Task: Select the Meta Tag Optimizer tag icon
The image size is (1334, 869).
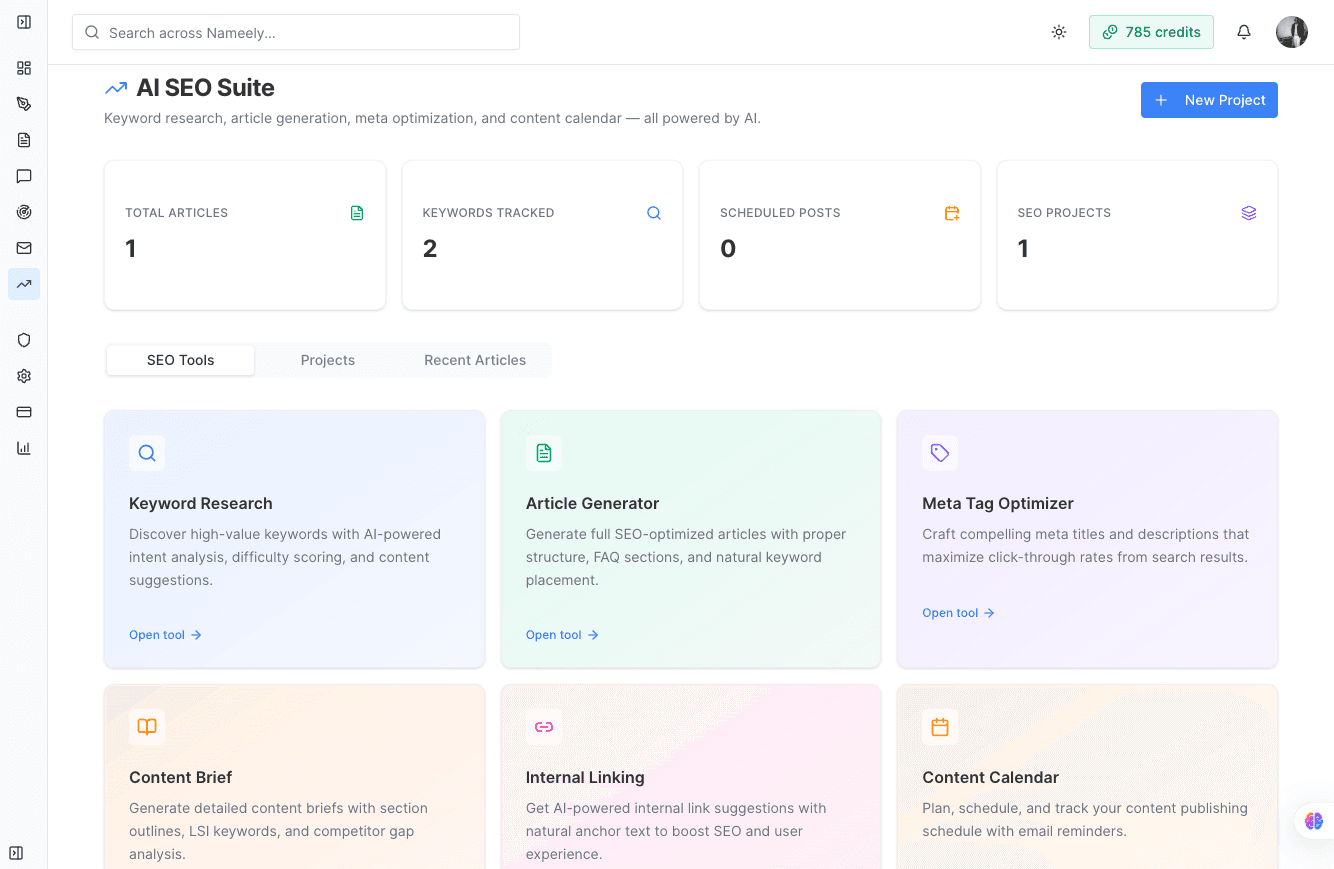Action: coord(940,453)
